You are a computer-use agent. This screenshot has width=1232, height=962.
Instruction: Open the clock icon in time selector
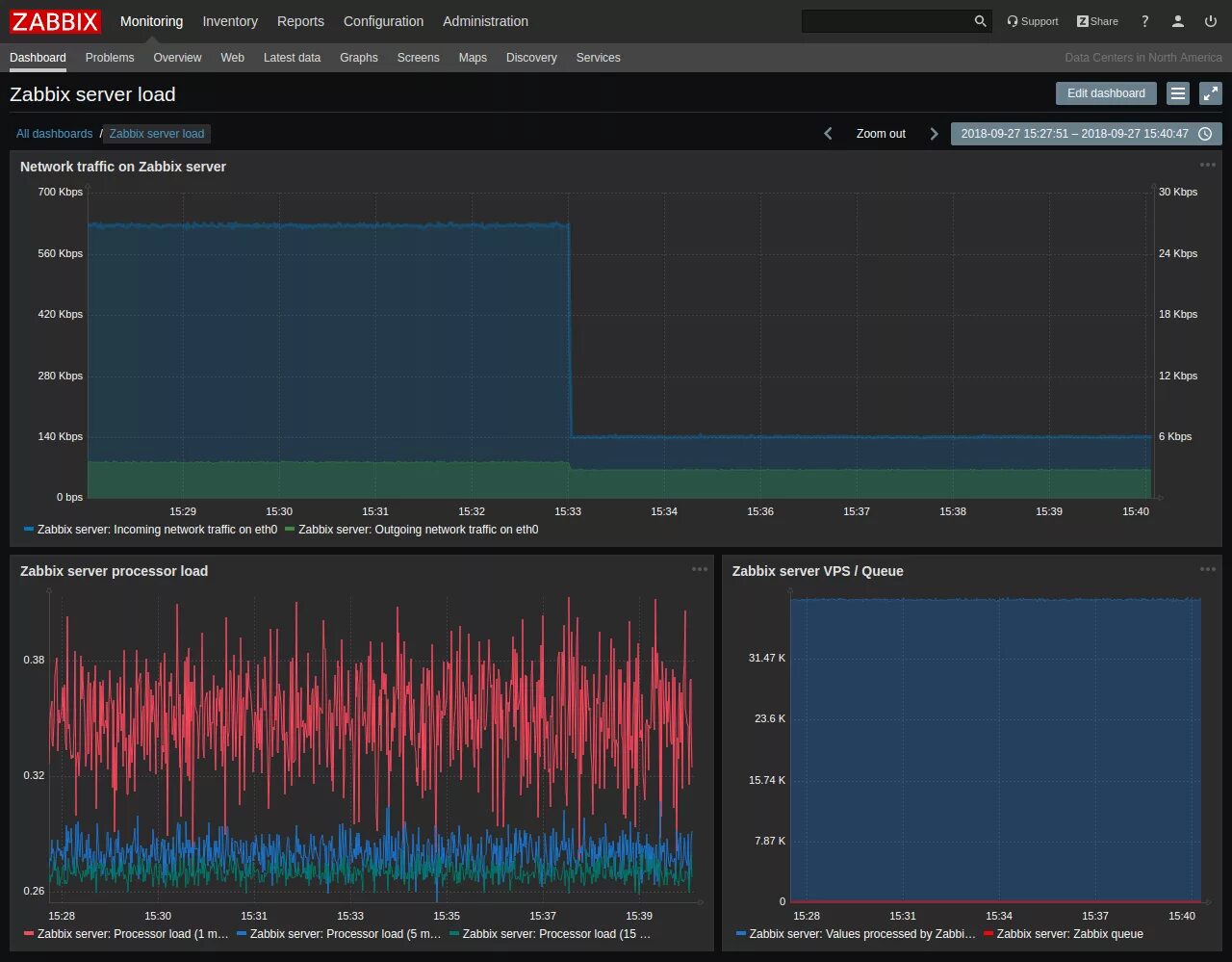click(x=1205, y=134)
